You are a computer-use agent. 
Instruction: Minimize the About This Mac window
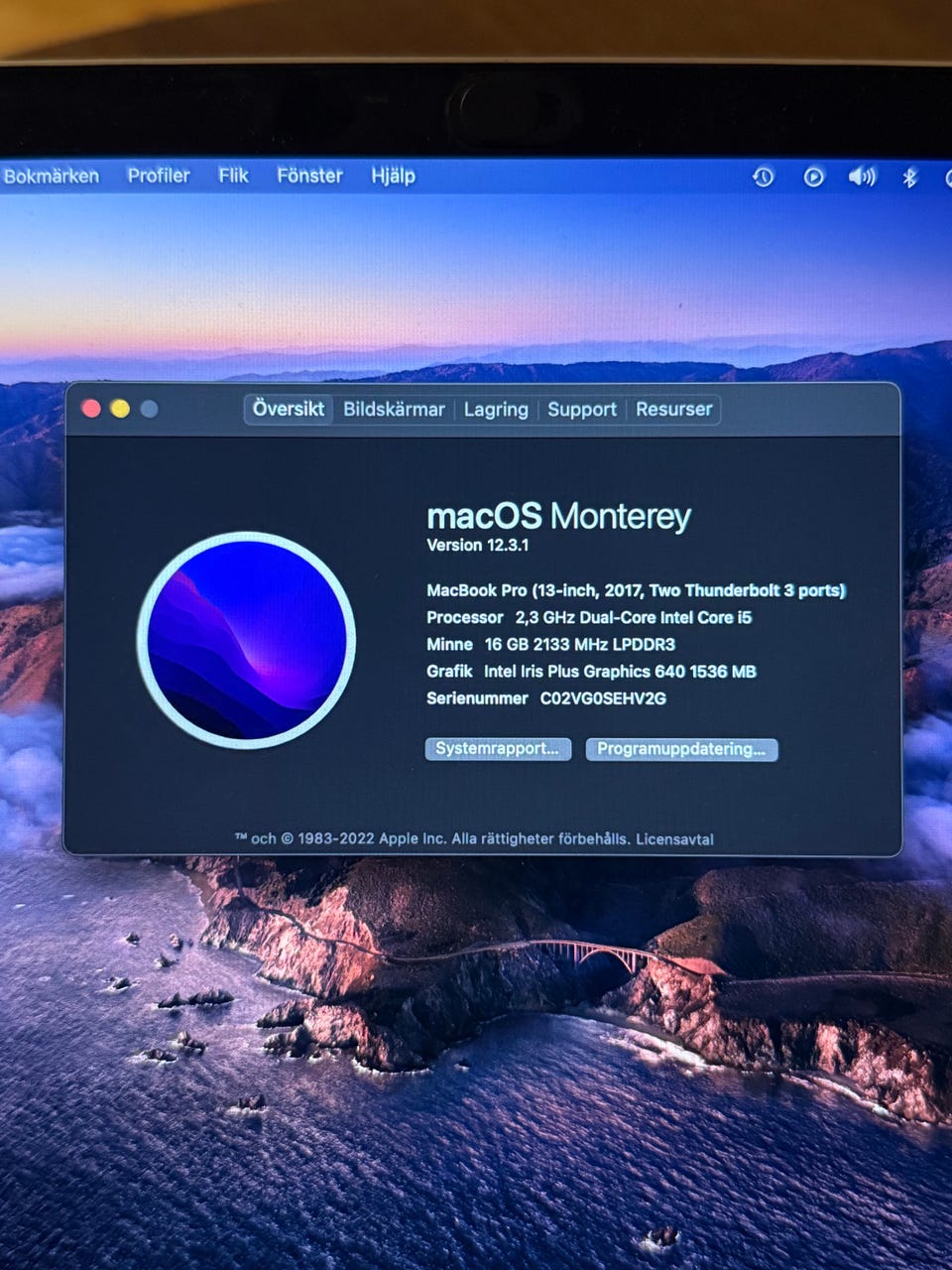(x=120, y=409)
